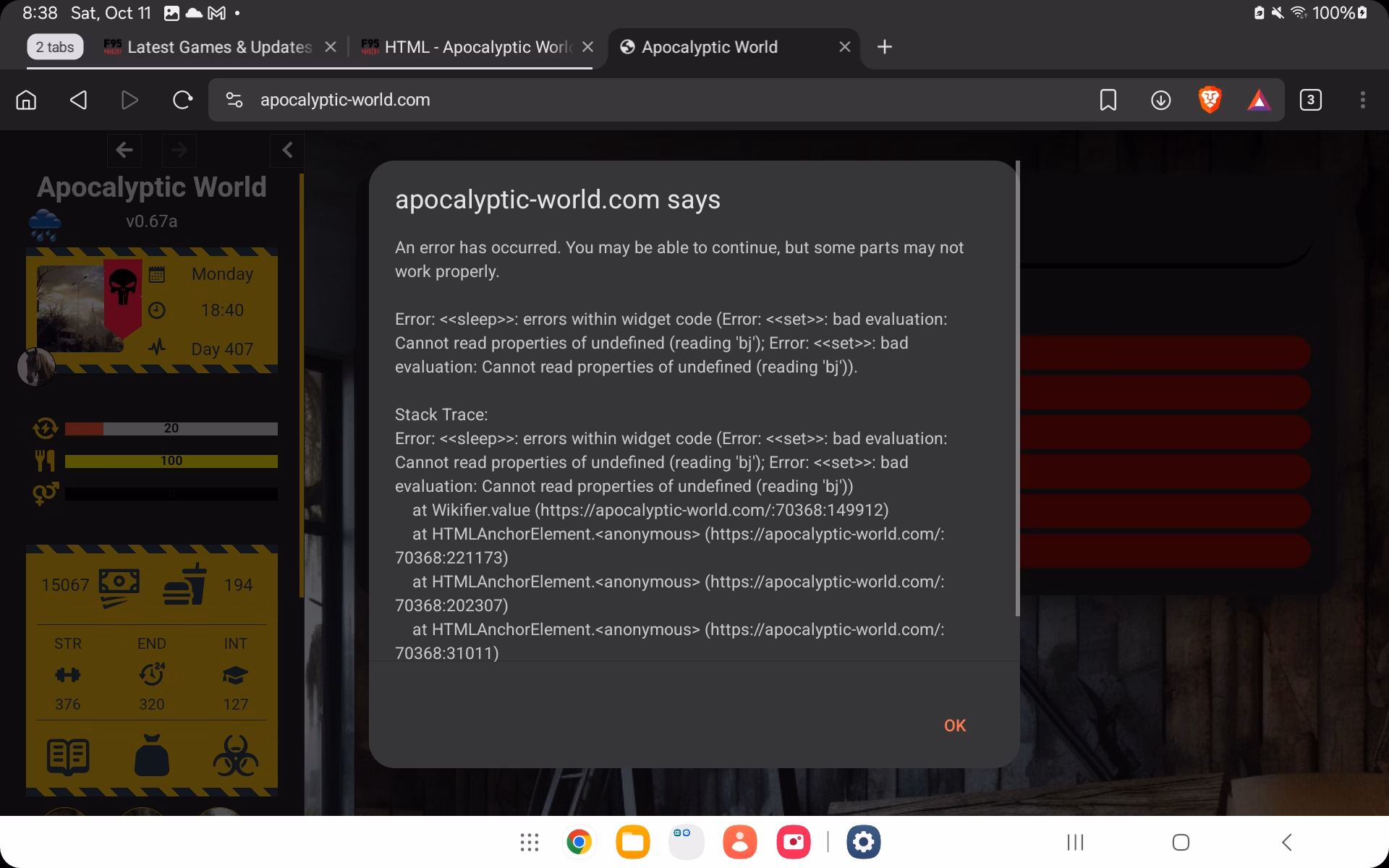Bookmark this page
This screenshot has width=1389, height=868.
pyautogui.click(x=1108, y=100)
